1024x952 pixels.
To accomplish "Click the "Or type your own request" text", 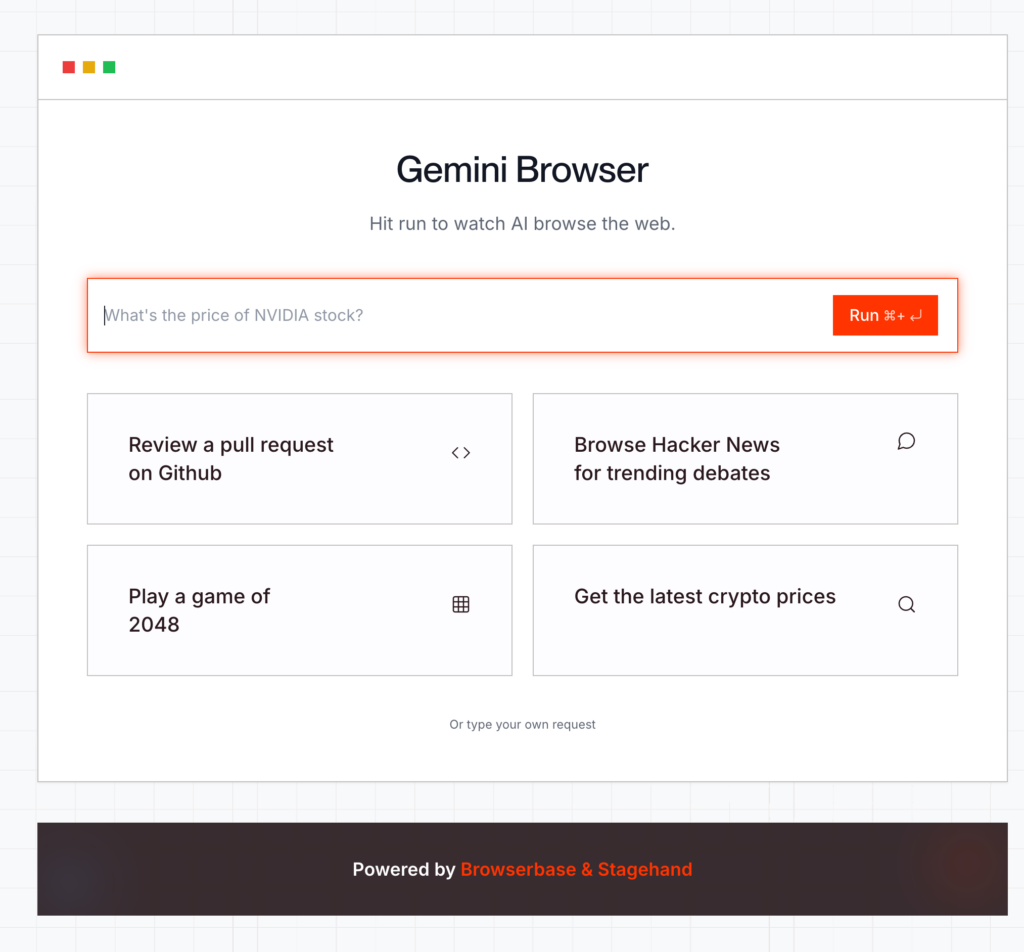I will (522, 724).
